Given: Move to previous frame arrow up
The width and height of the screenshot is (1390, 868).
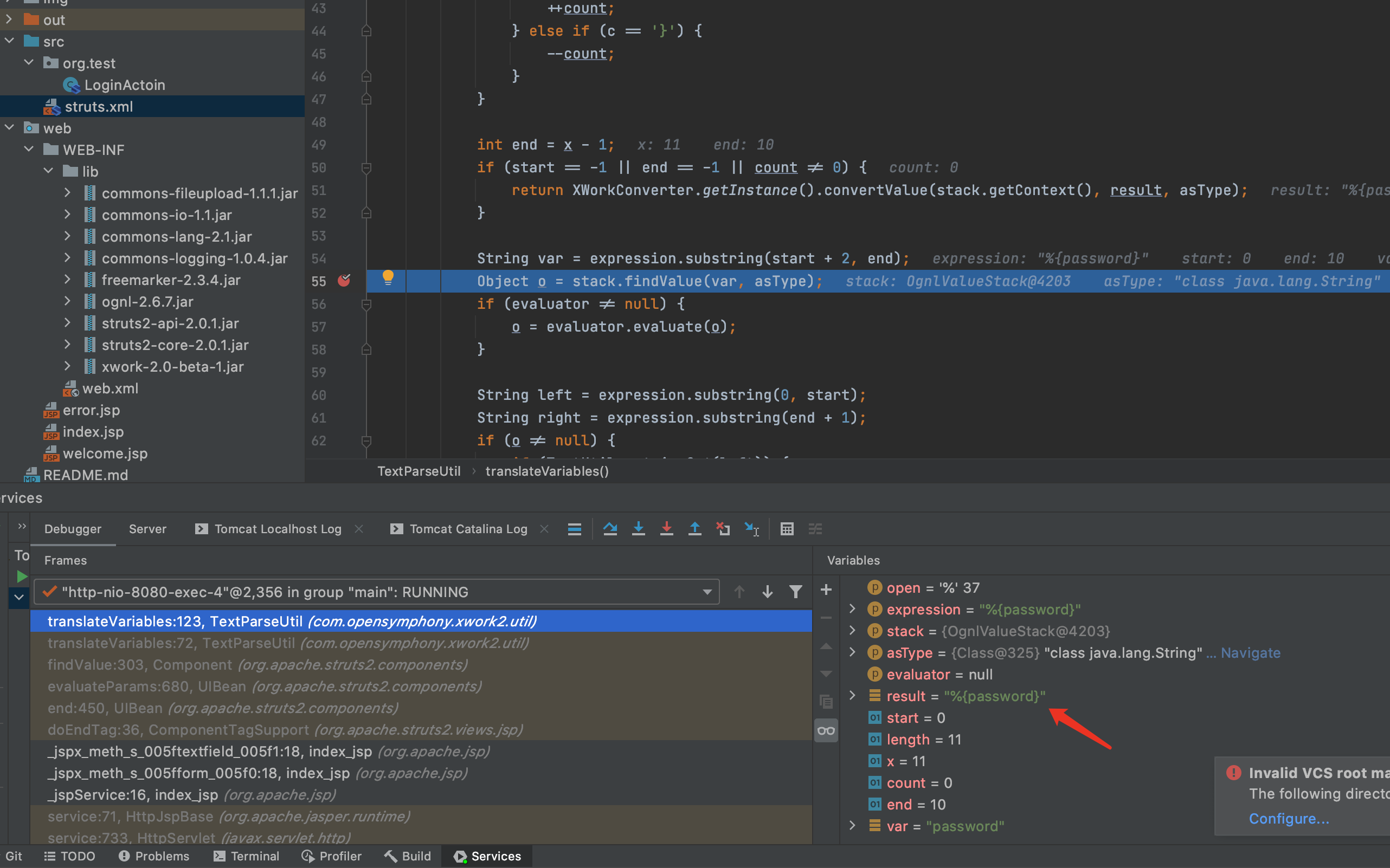Looking at the screenshot, I should tap(739, 592).
